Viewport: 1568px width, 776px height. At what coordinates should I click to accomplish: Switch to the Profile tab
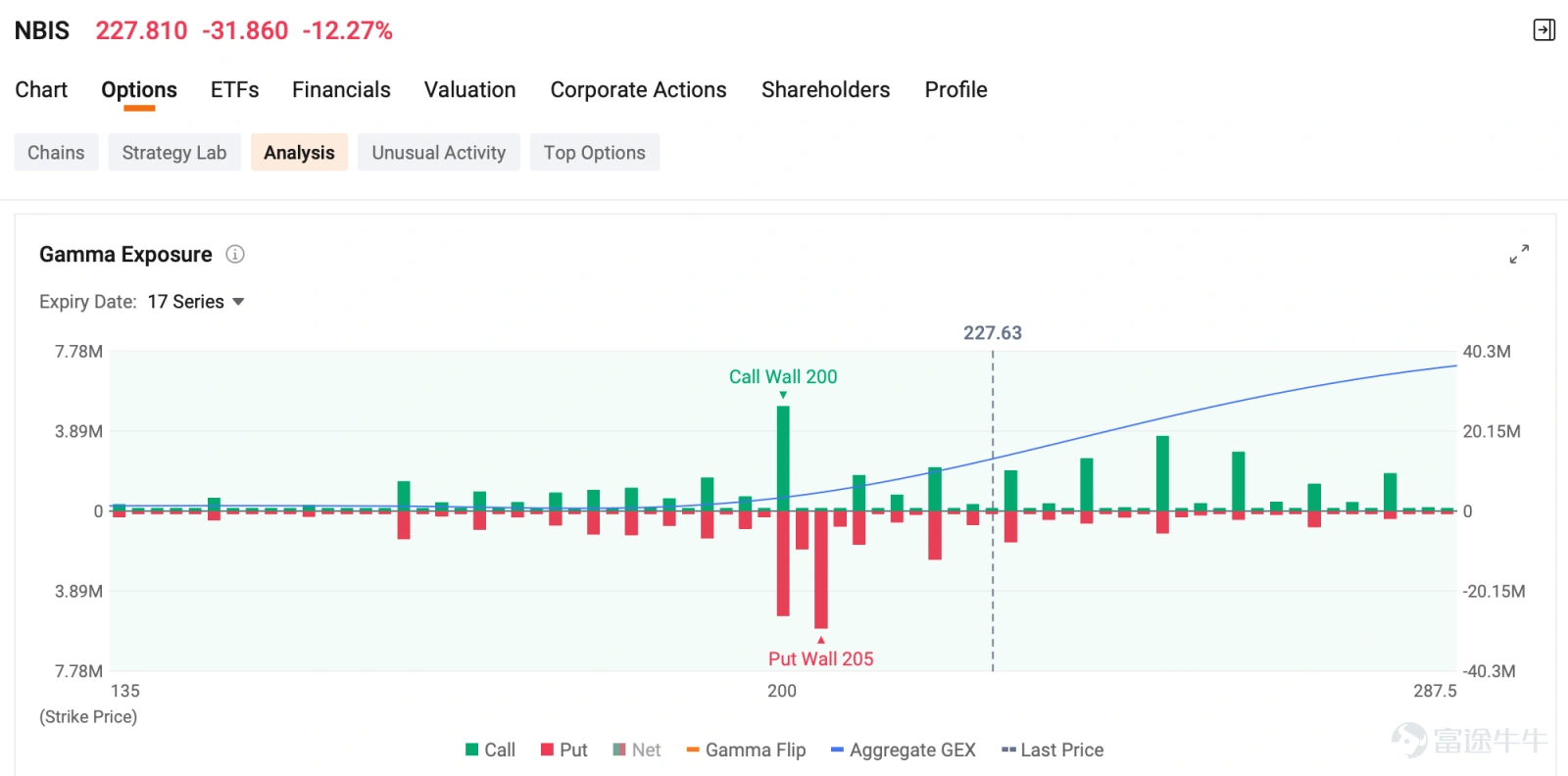click(955, 90)
